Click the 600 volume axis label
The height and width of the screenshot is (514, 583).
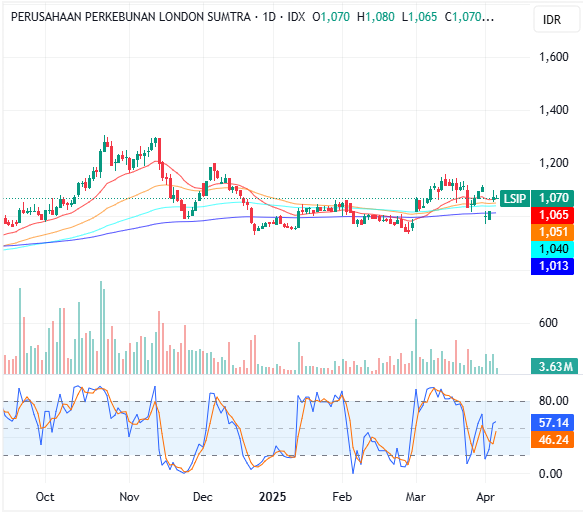click(x=548, y=323)
